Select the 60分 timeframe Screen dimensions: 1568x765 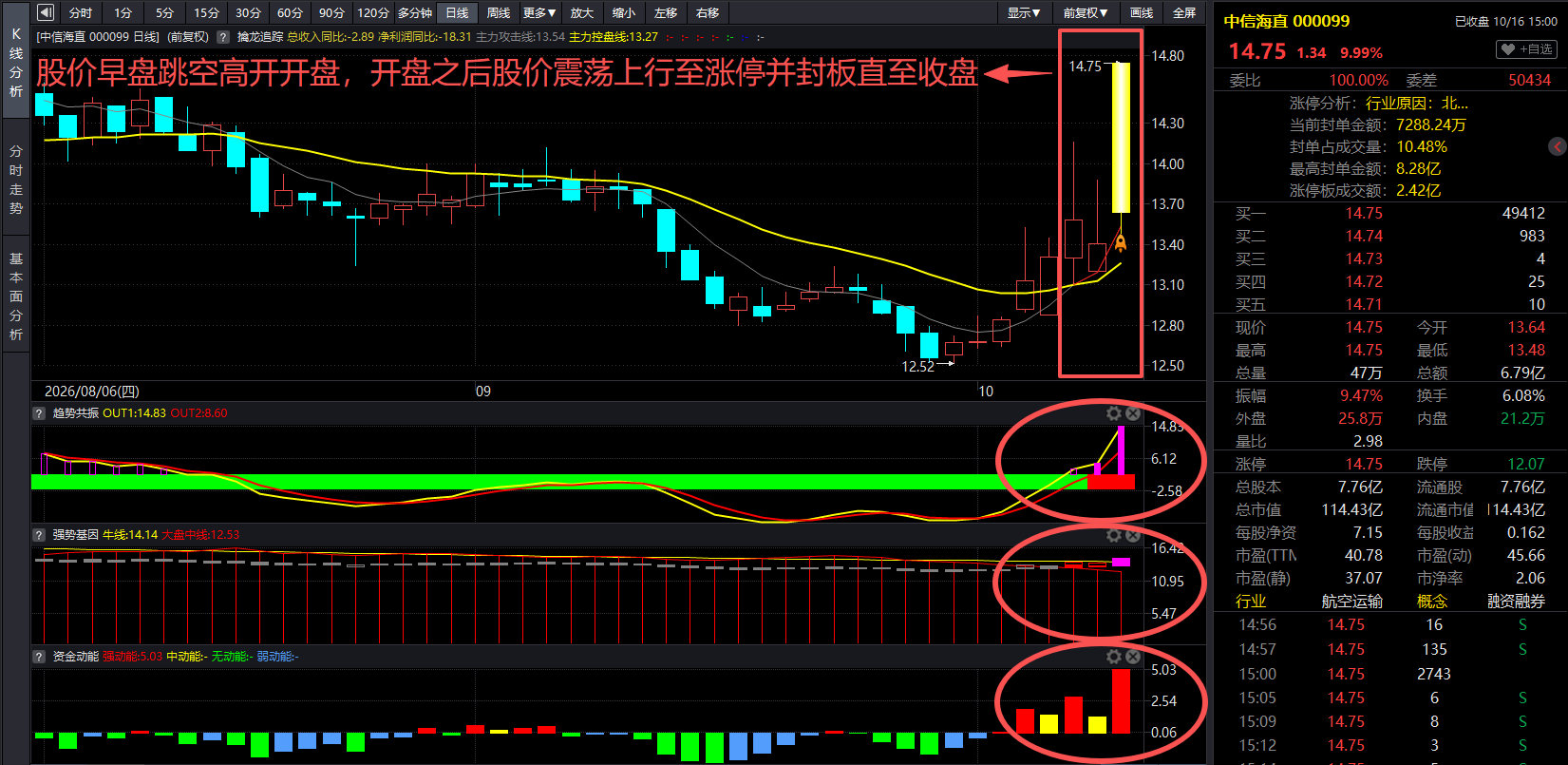(290, 12)
